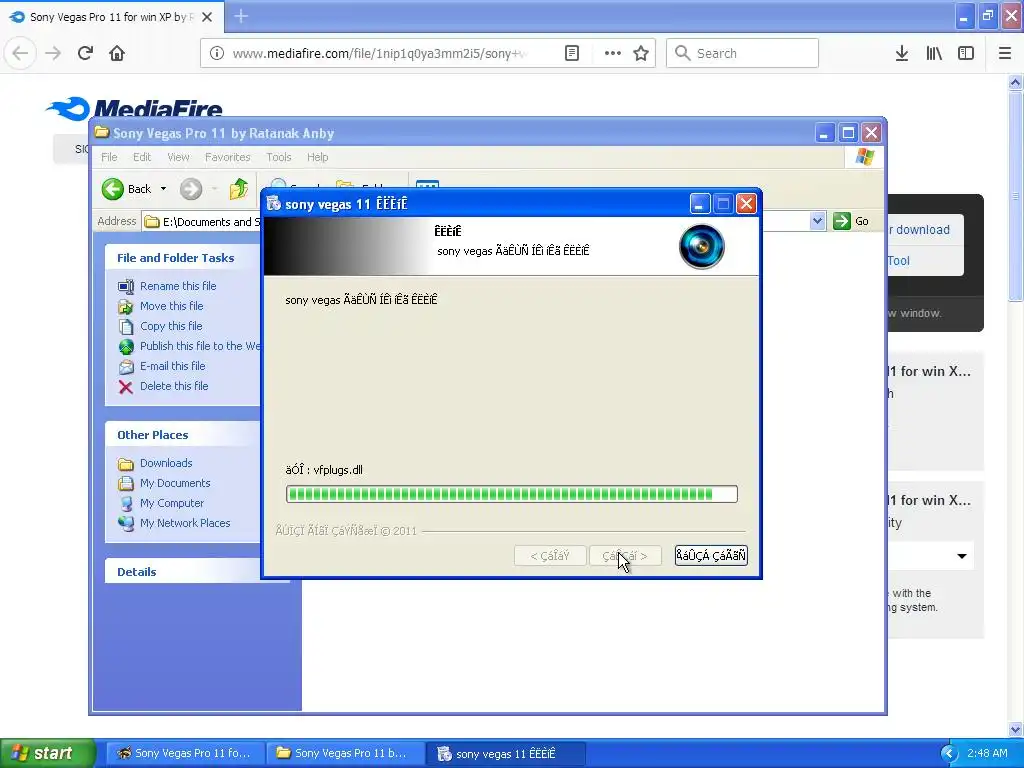Switch to sony vegas 11 installer taskbar button
This screenshot has height=768, width=1024.
click(505, 754)
